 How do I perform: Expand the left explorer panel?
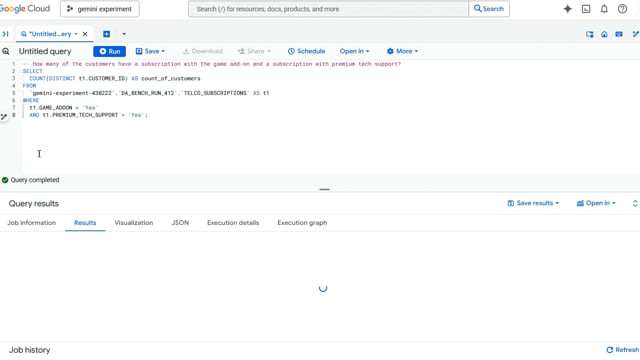pyautogui.click(x=5, y=34)
